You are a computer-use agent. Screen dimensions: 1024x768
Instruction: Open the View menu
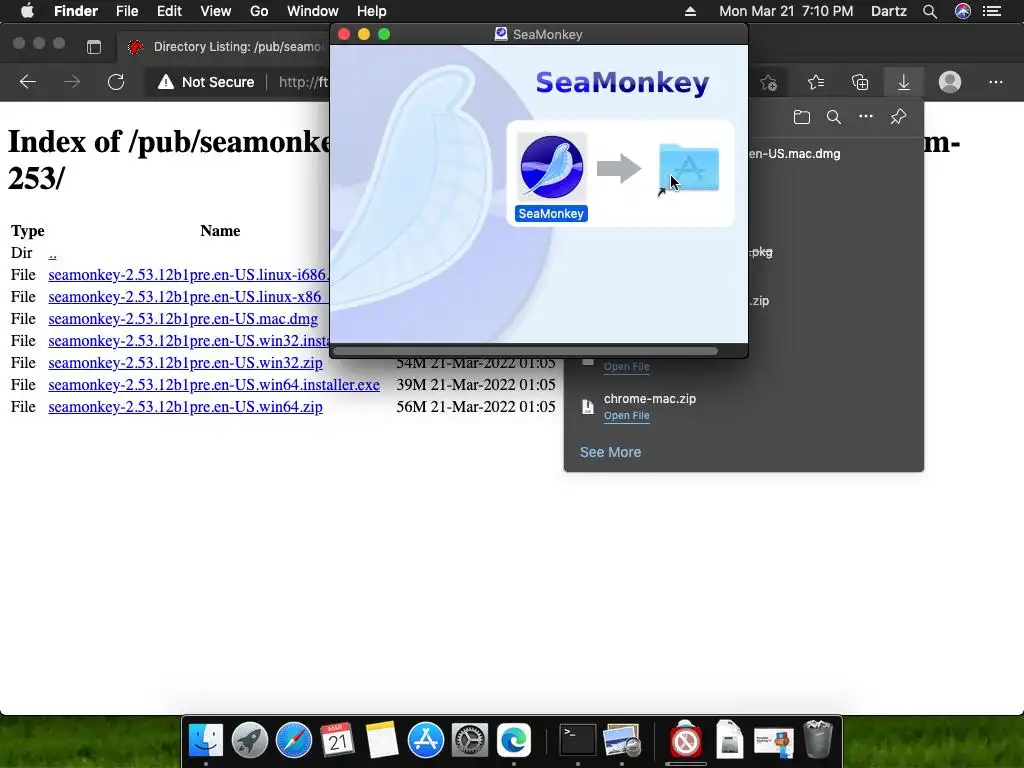216,11
